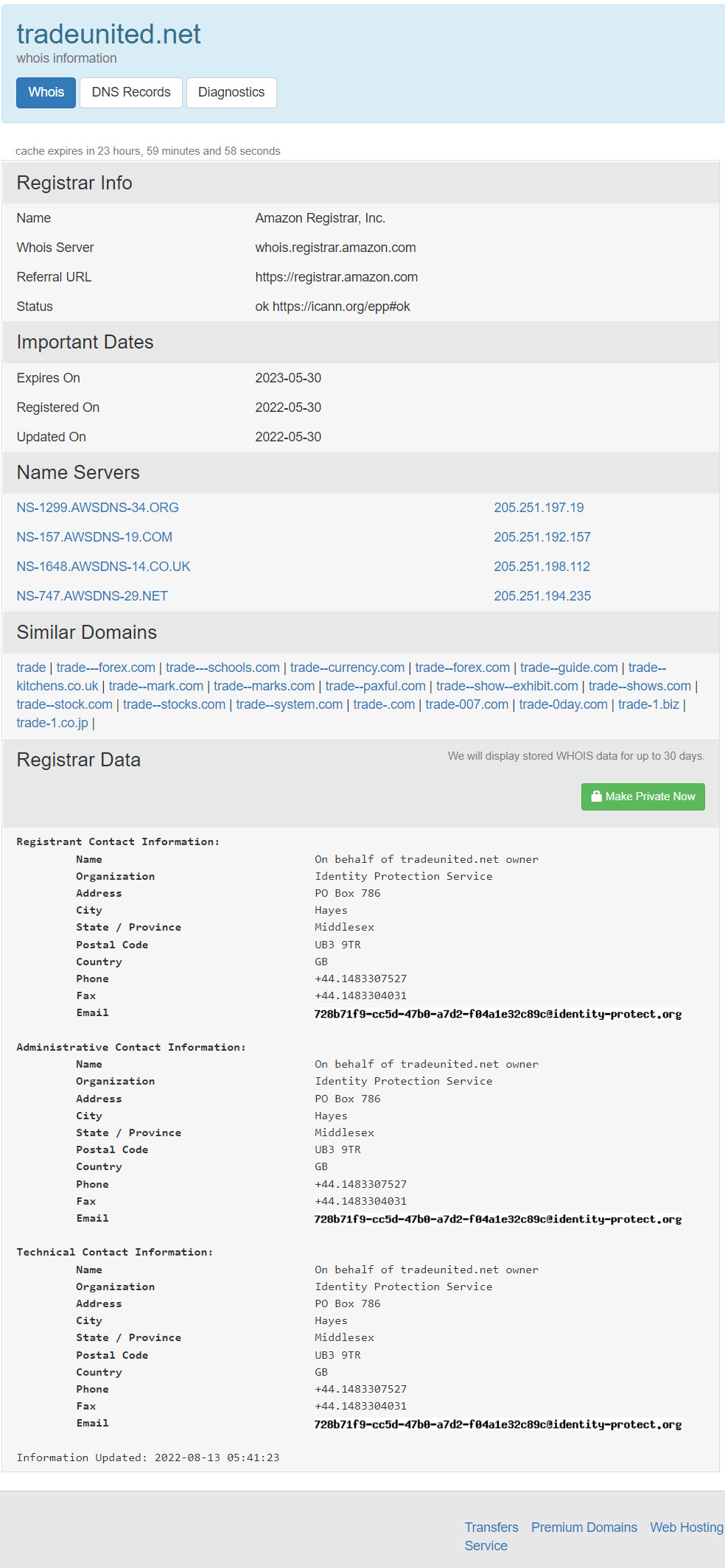This screenshot has height=1568, width=725.
Task: Open the Diagnostics tab
Action: 231,93
